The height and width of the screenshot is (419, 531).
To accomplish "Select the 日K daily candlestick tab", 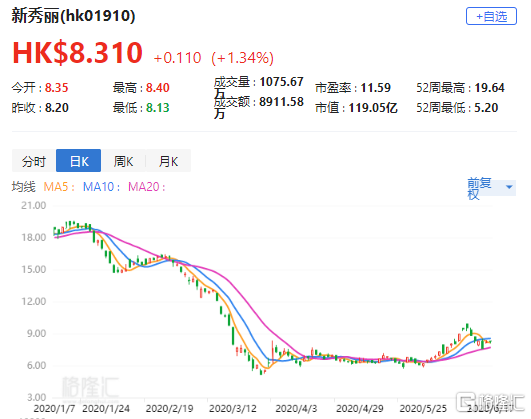I will [79, 161].
